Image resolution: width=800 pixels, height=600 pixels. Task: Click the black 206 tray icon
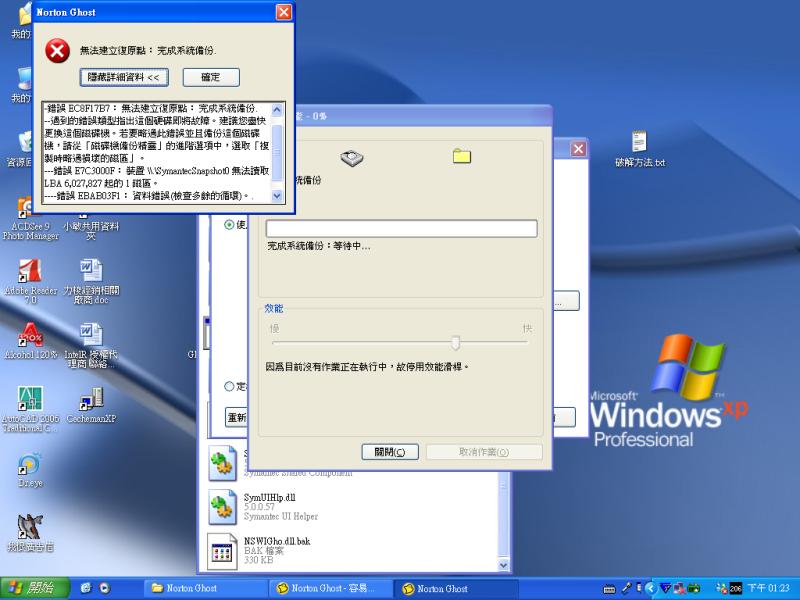735,589
